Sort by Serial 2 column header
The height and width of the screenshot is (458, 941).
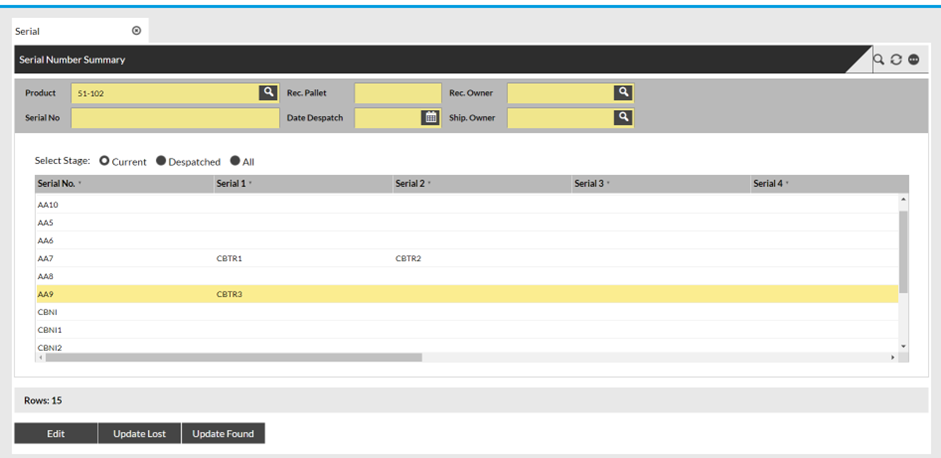point(410,184)
